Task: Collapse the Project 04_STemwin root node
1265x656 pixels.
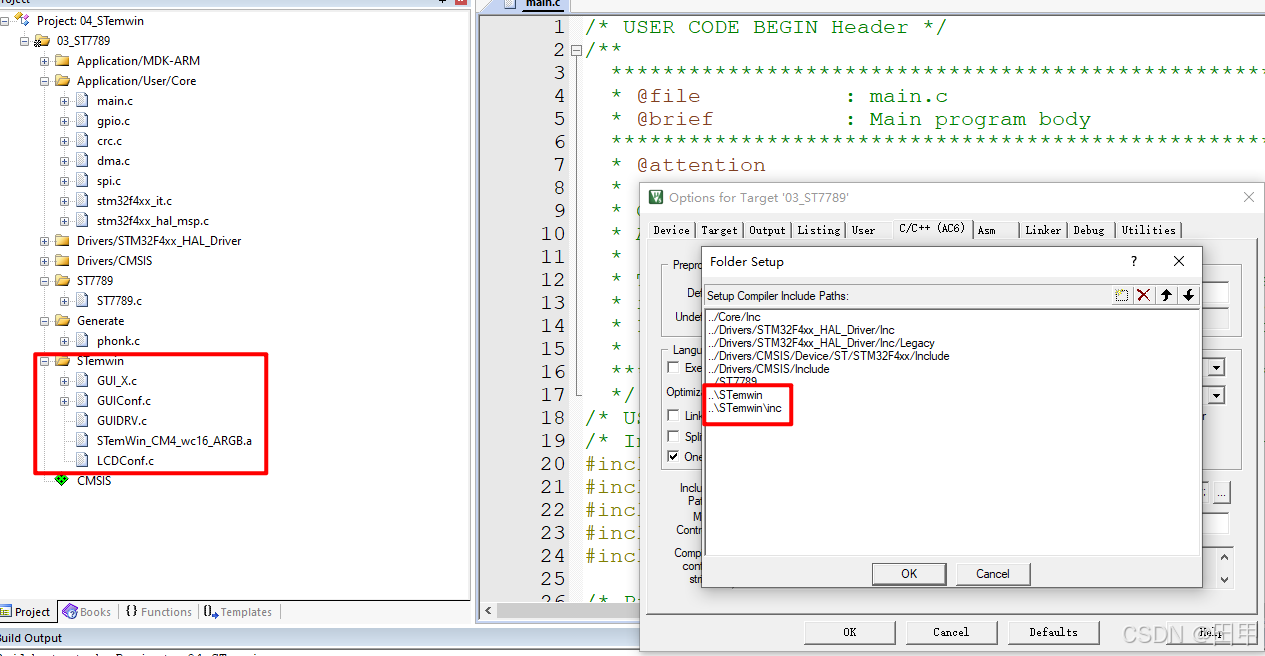Action: click(5, 21)
